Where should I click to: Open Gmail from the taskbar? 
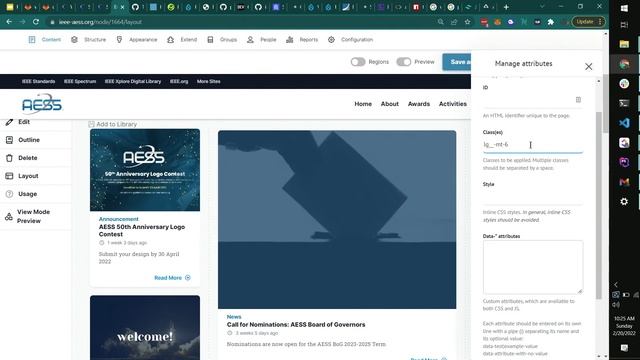coord(624,182)
